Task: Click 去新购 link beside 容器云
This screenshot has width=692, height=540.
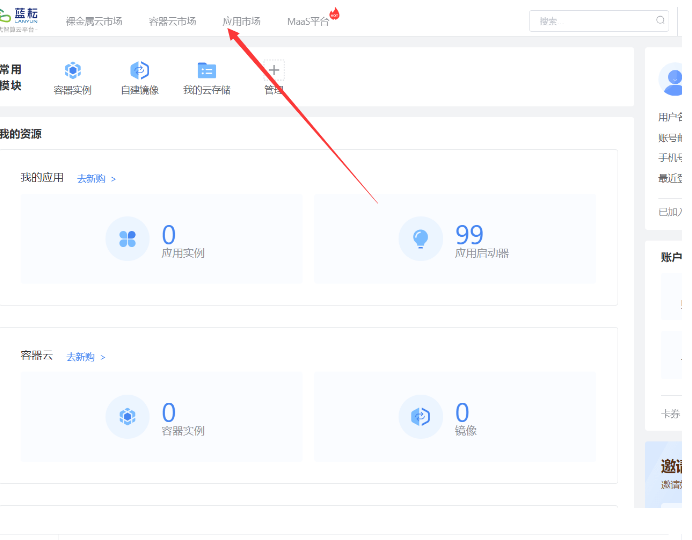Action: (86, 357)
